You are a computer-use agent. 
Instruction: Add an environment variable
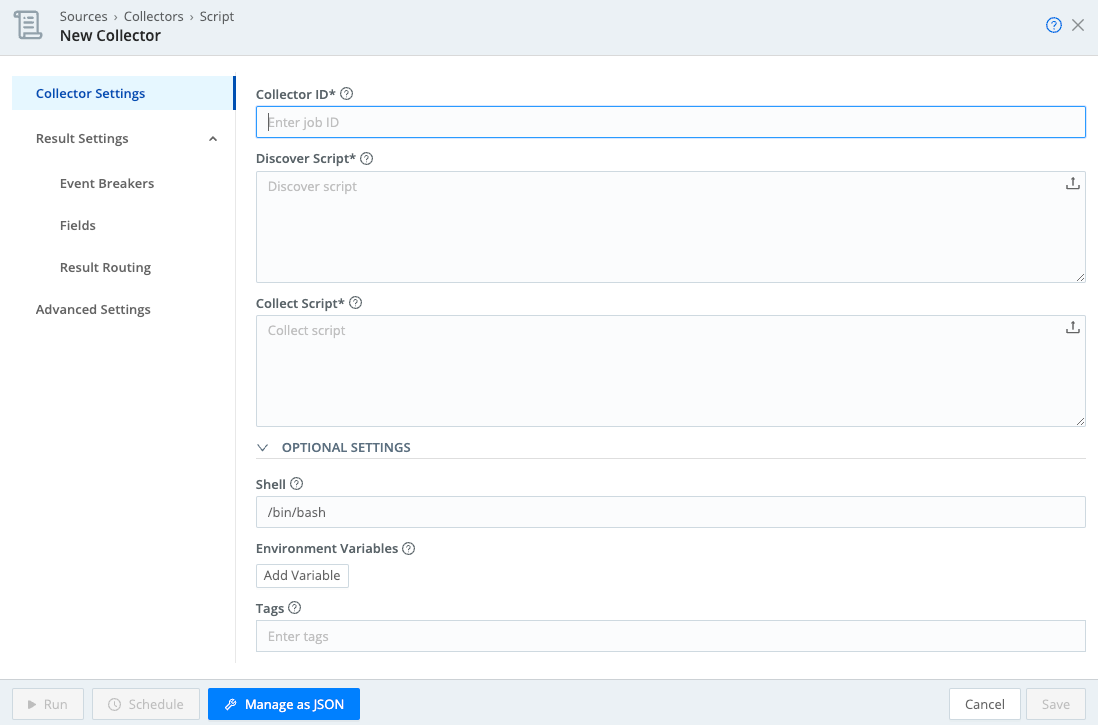pyautogui.click(x=302, y=575)
